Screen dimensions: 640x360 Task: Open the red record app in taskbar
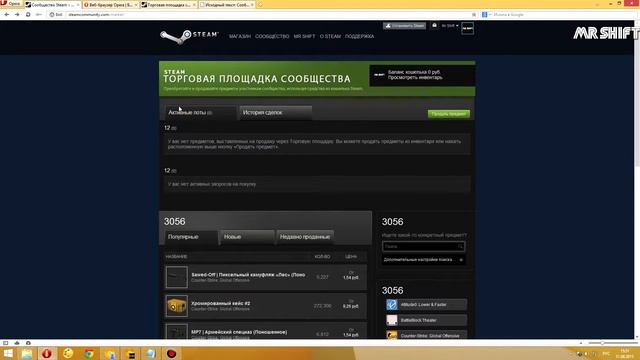point(171,353)
